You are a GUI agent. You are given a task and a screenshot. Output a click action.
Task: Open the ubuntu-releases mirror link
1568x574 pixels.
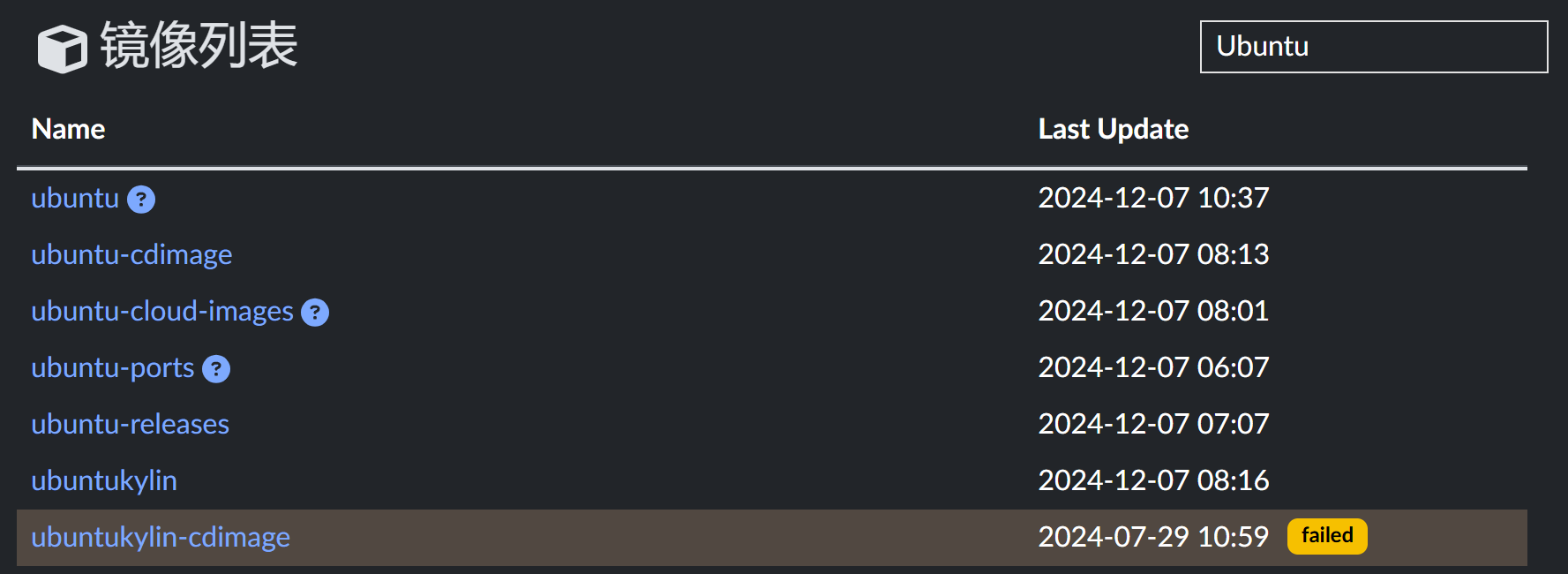130,425
